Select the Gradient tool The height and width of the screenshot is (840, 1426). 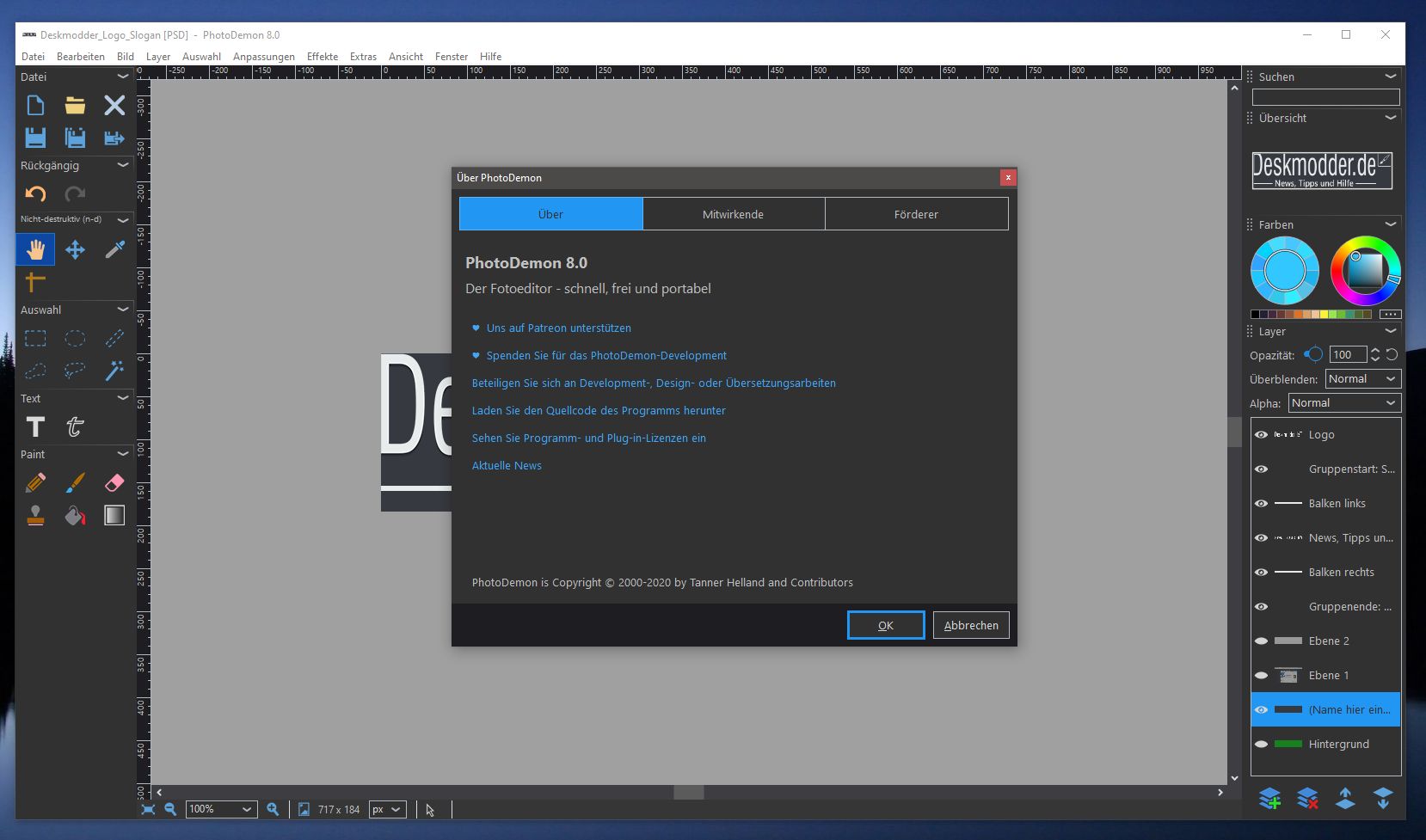pos(114,515)
